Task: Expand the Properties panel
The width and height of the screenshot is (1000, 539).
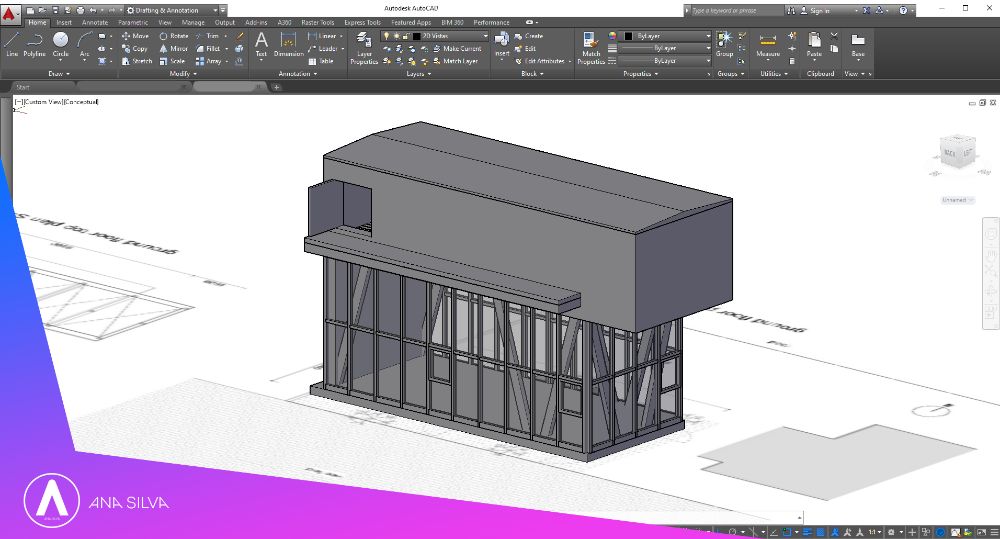Action: pos(640,74)
